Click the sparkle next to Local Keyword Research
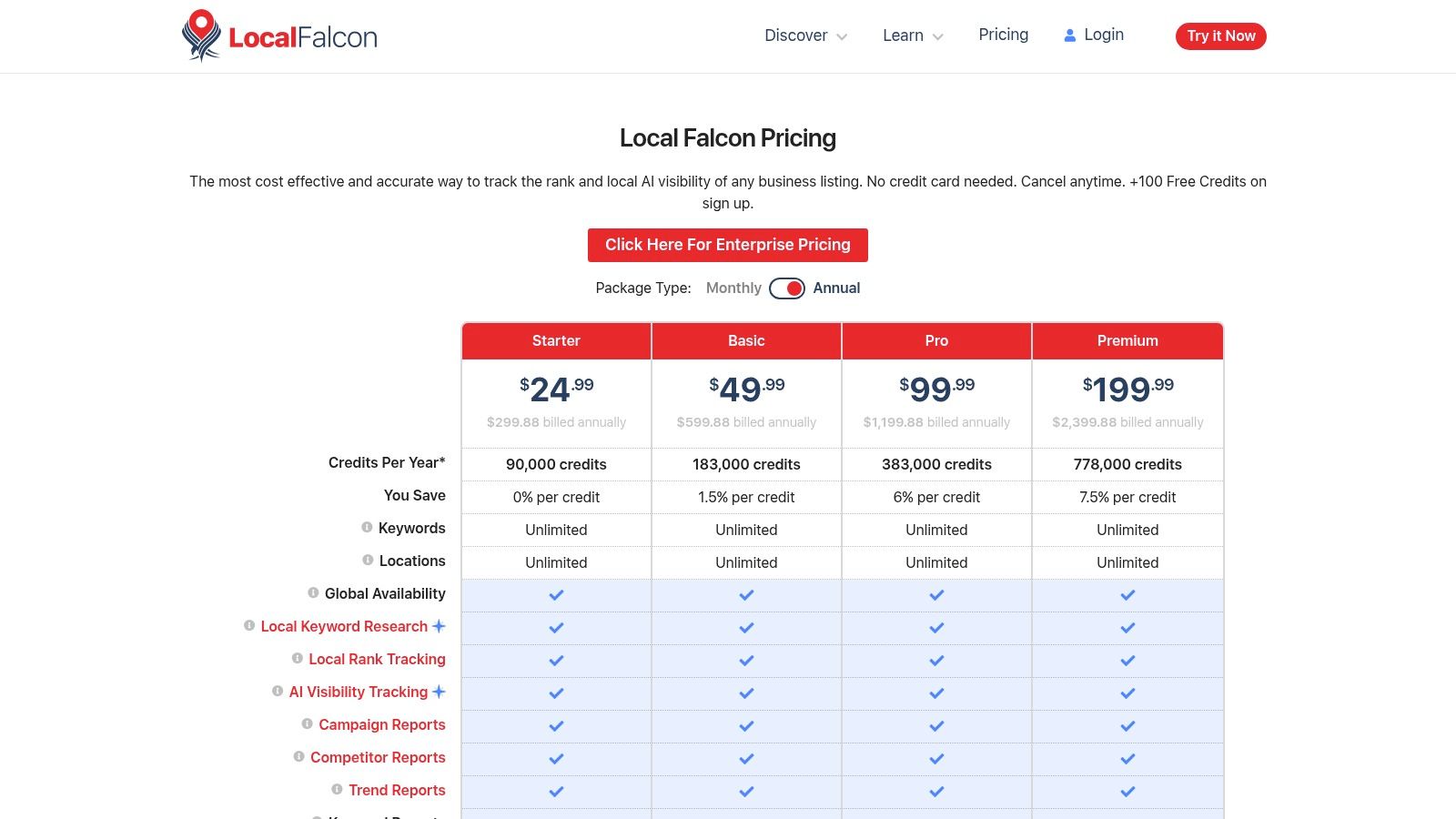The image size is (1456, 819). pyautogui.click(x=439, y=625)
